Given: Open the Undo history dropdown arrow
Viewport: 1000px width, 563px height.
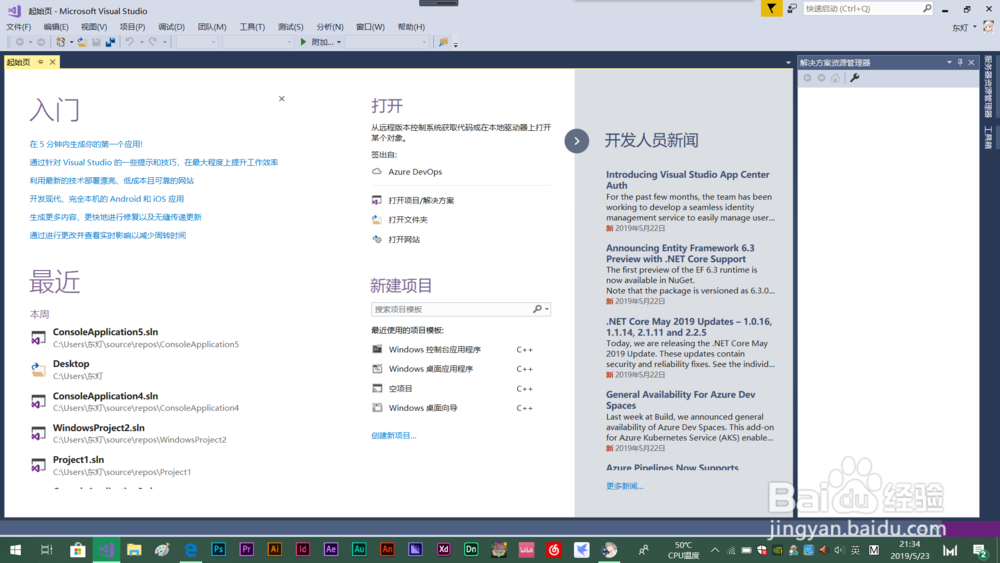Looking at the screenshot, I should tap(142, 42).
